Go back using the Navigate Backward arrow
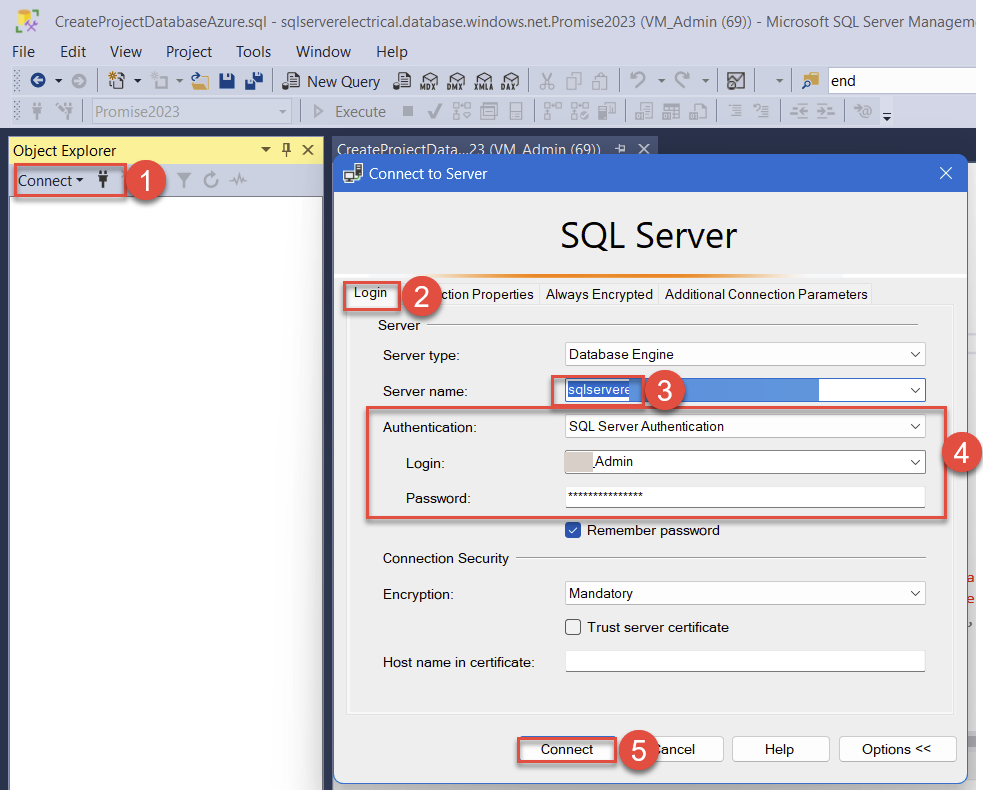This screenshot has width=983, height=790. [x=38, y=80]
